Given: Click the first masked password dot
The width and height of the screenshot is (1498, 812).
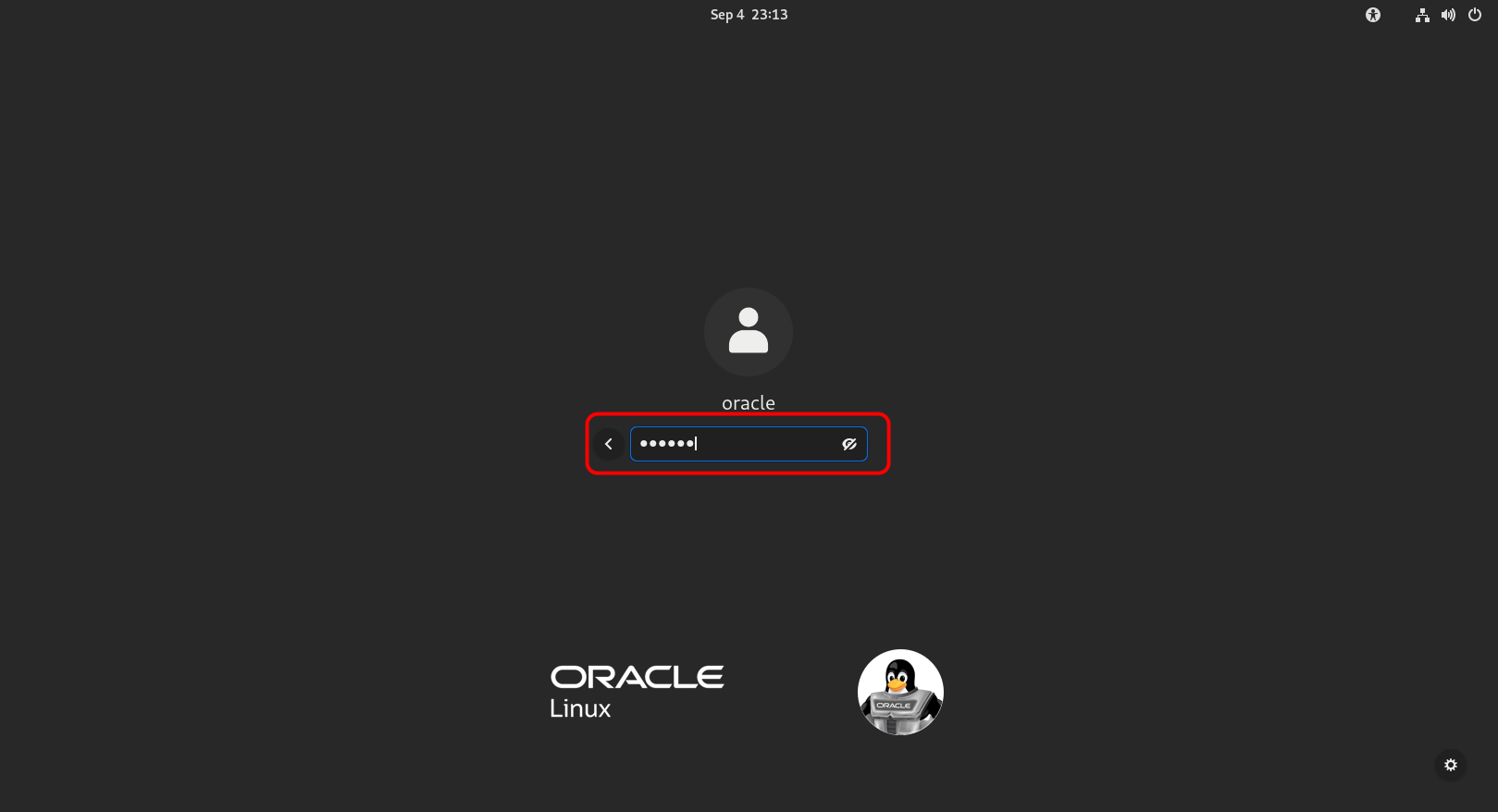Looking at the screenshot, I should [x=644, y=444].
